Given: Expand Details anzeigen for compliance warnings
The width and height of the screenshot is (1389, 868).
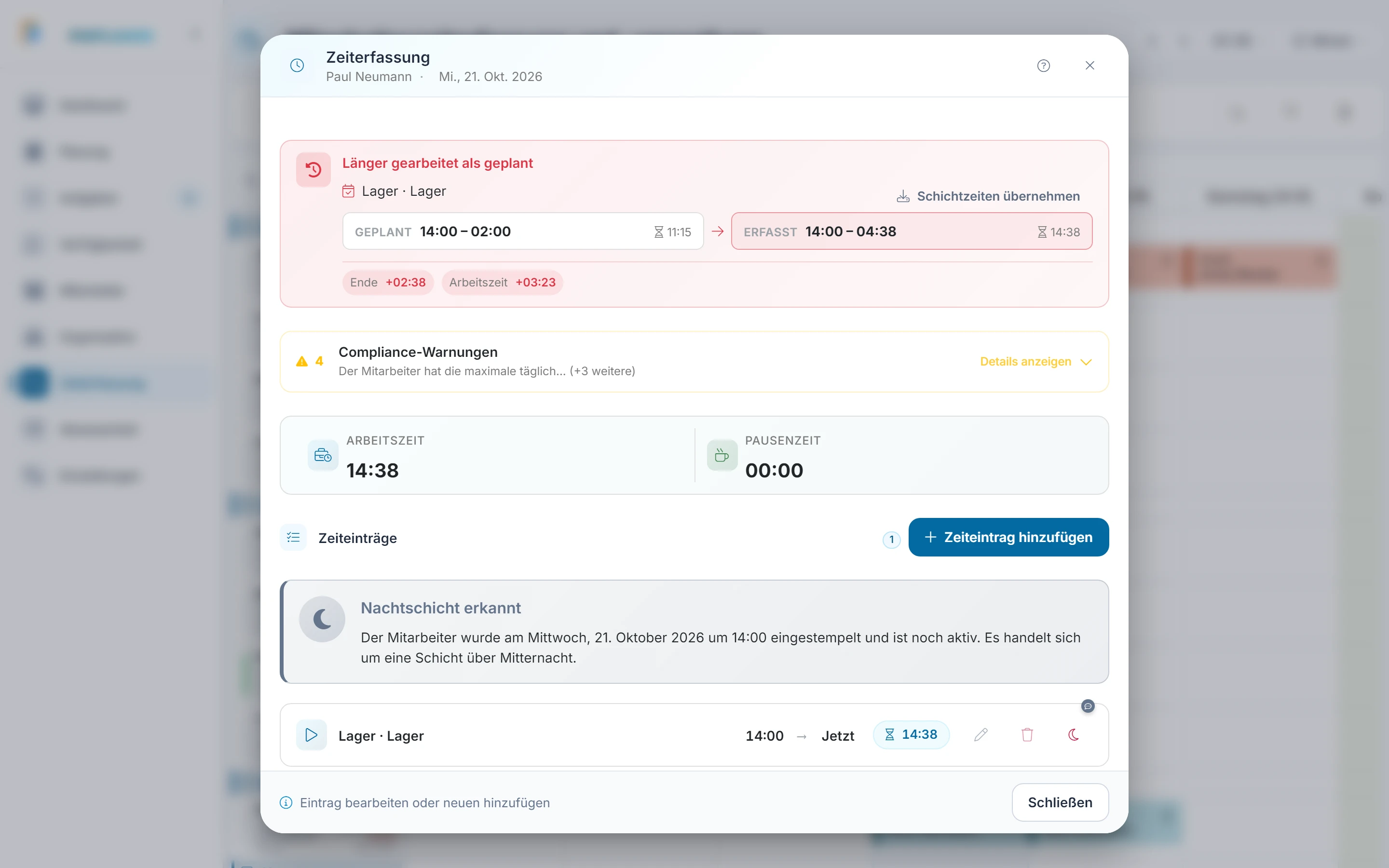Looking at the screenshot, I should pos(1035,362).
